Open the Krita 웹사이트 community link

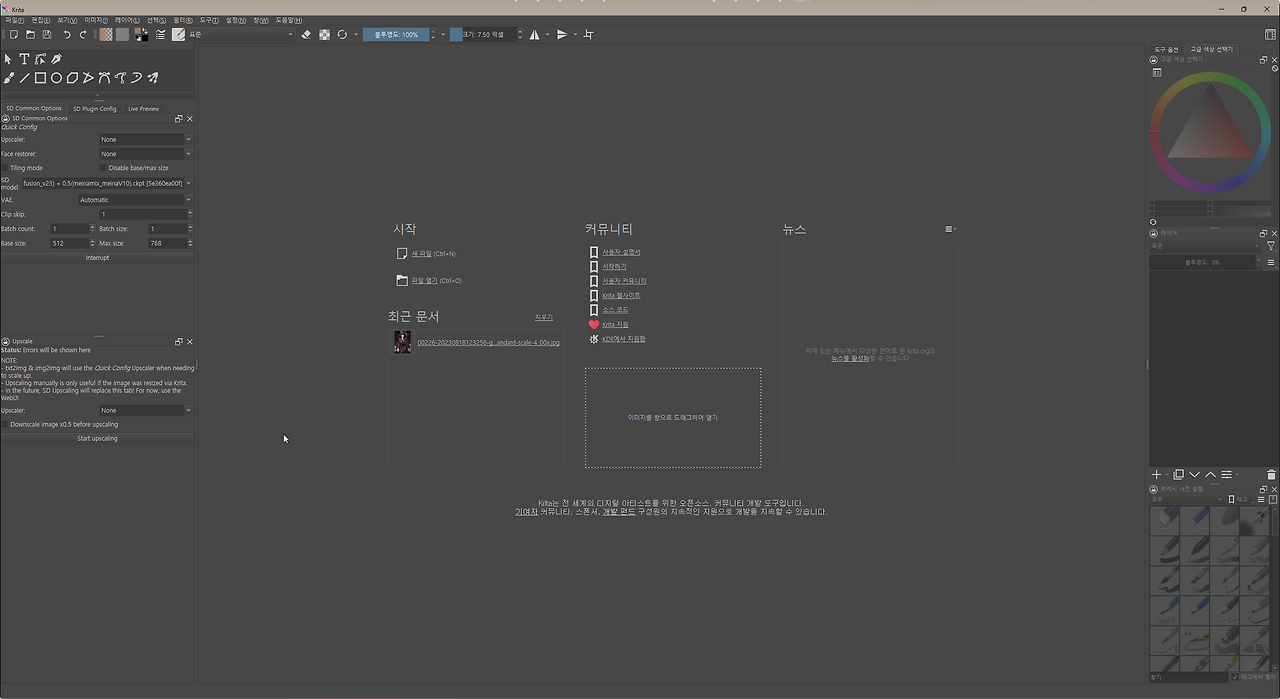tap(621, 296)
